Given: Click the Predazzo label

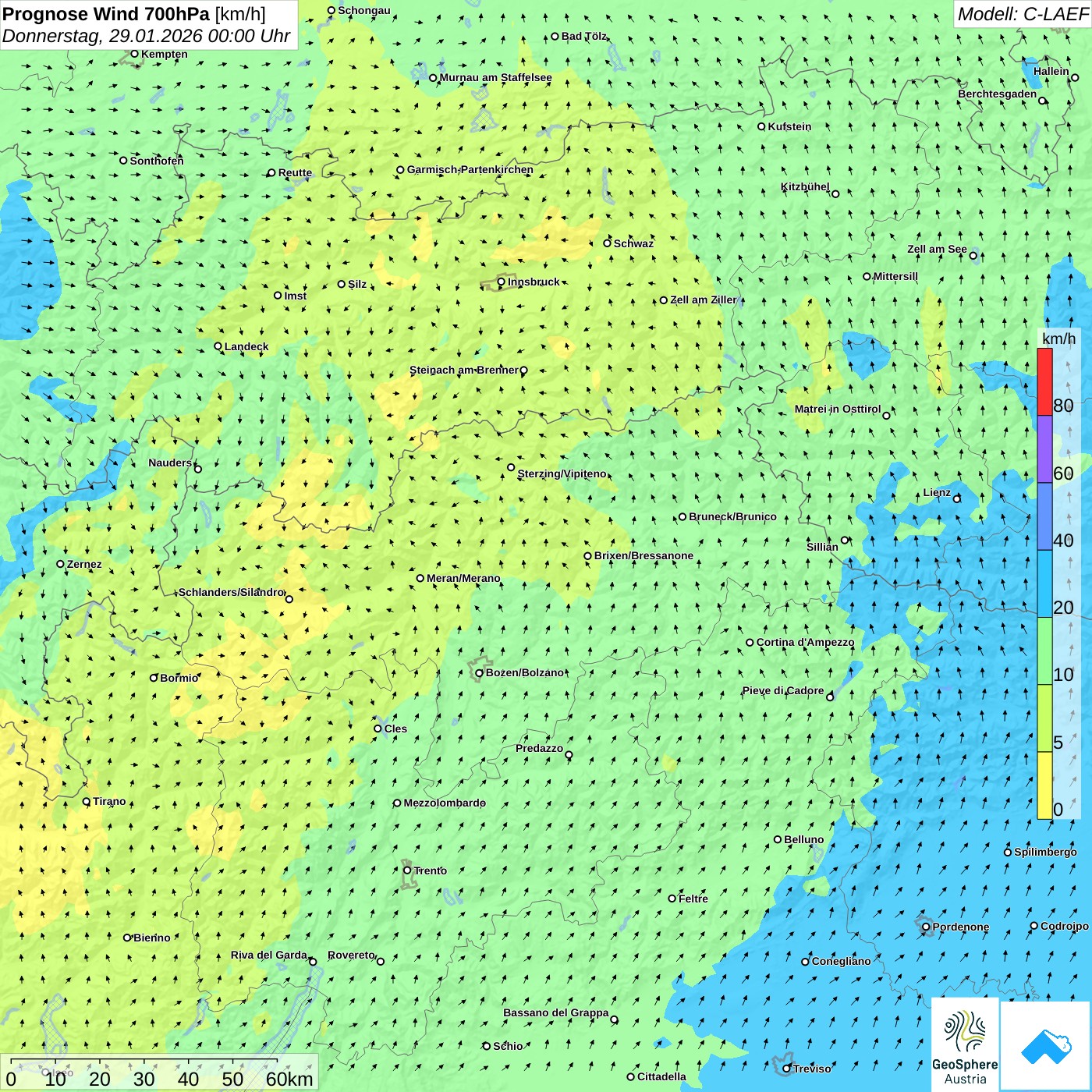Looking at the screenshot, I should [x=539, y=748].
